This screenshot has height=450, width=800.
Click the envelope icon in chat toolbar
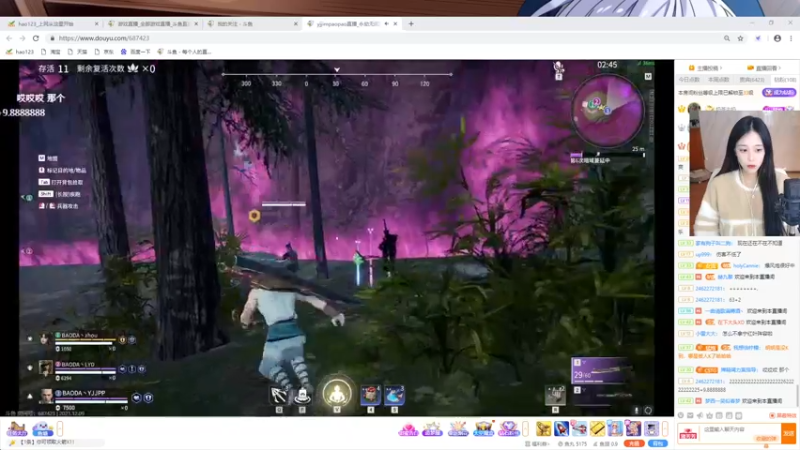click(690, 415)
